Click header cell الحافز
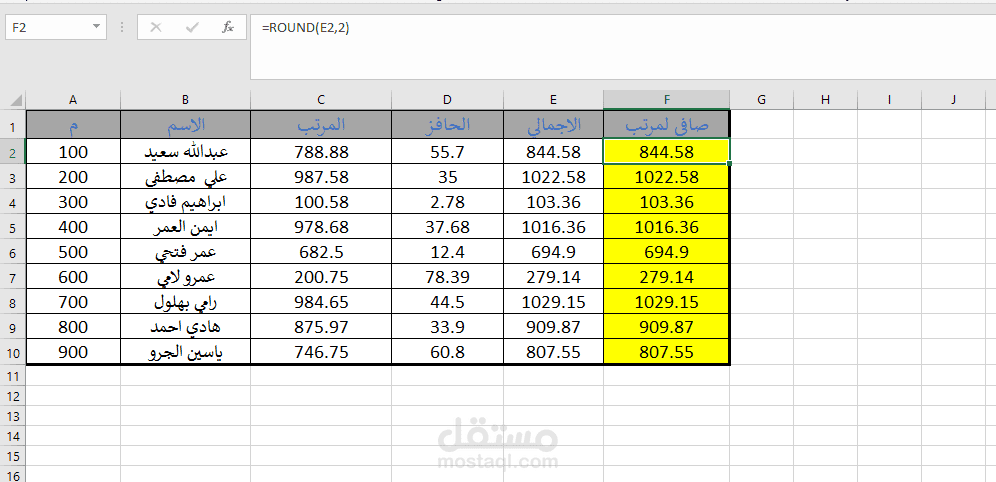 pos(447,125)
